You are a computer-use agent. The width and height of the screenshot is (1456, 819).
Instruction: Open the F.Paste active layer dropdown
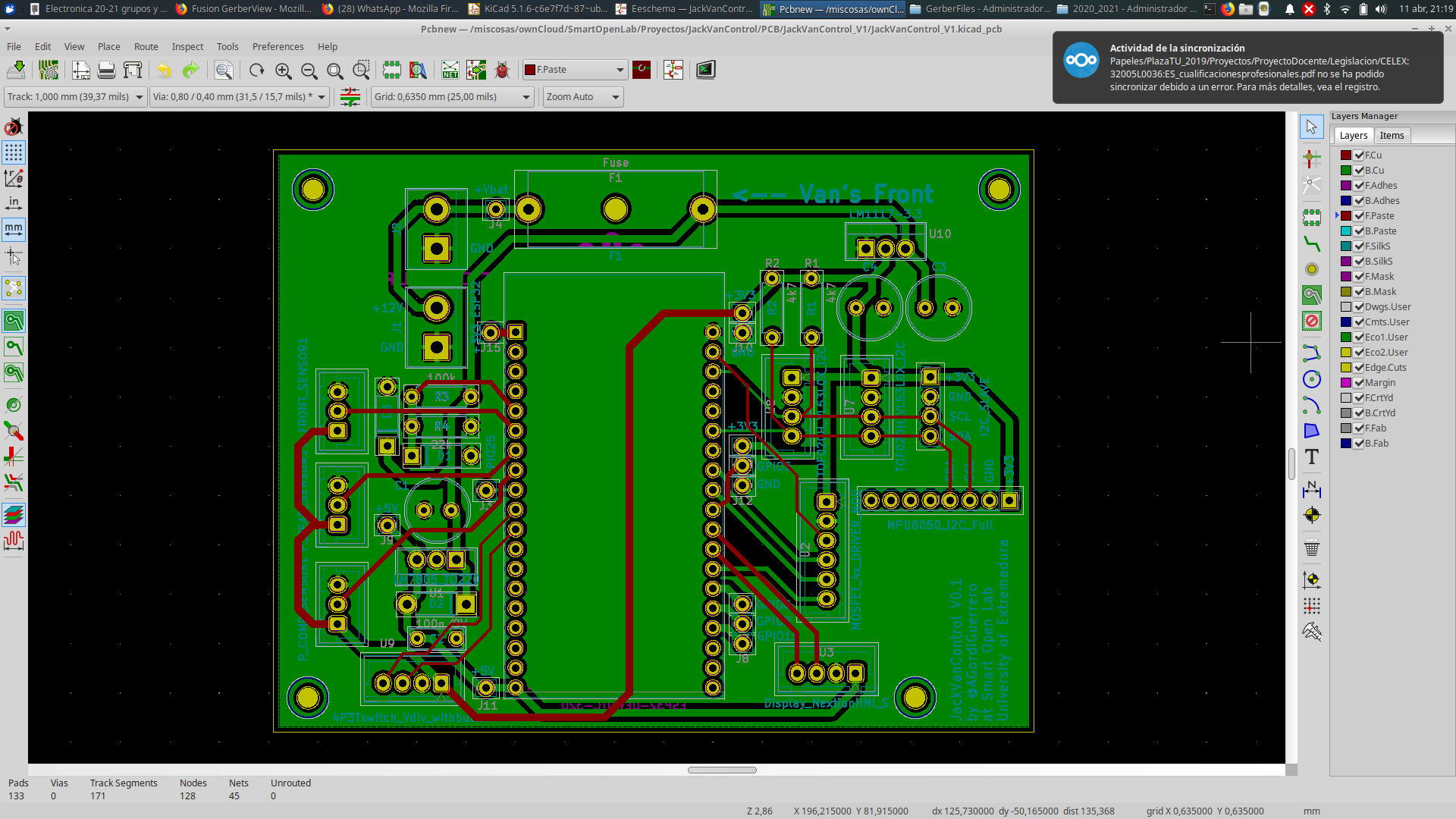pyautogui.click(x=620, y=70)
